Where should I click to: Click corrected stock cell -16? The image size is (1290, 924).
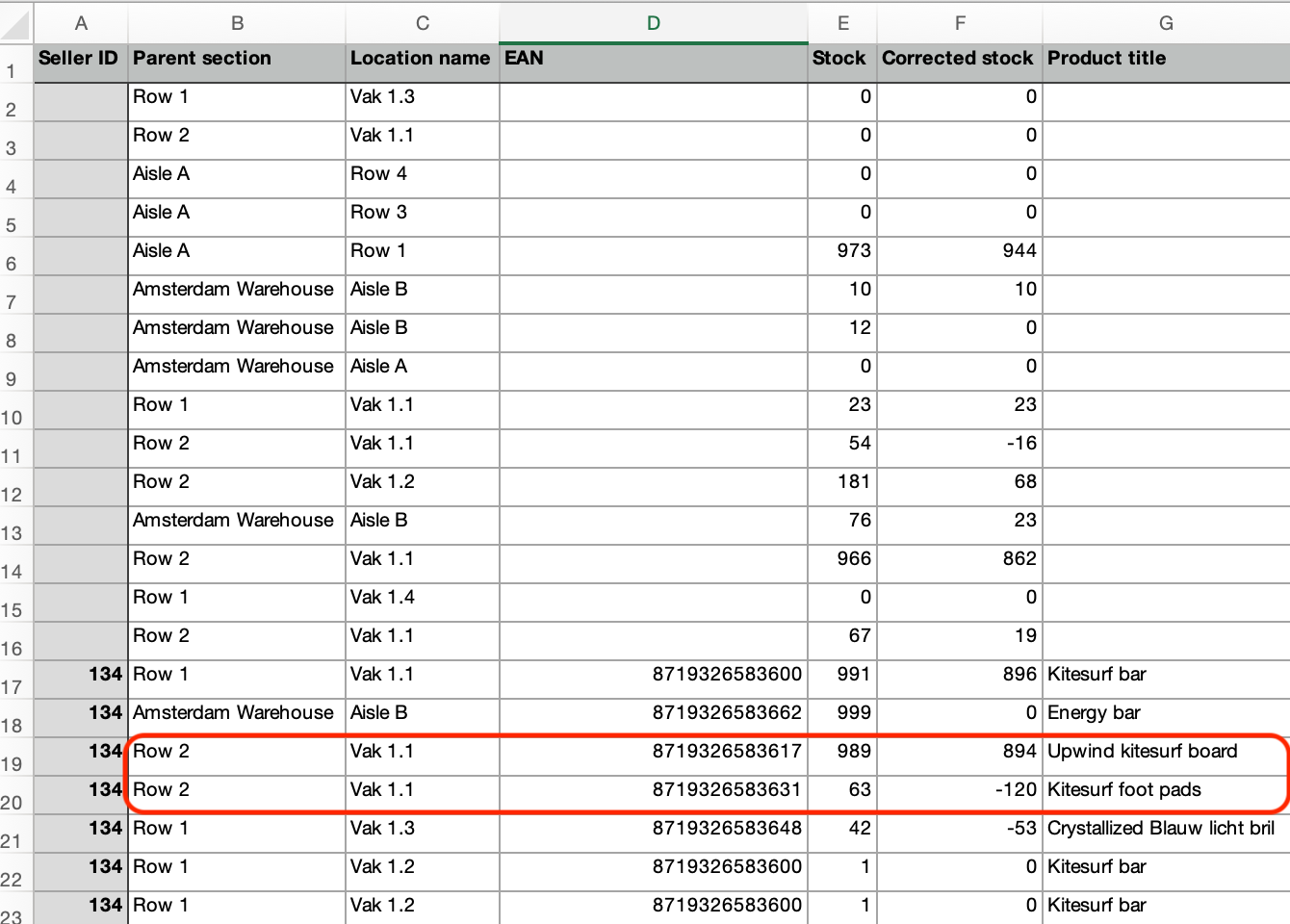(x=960, y=449)
